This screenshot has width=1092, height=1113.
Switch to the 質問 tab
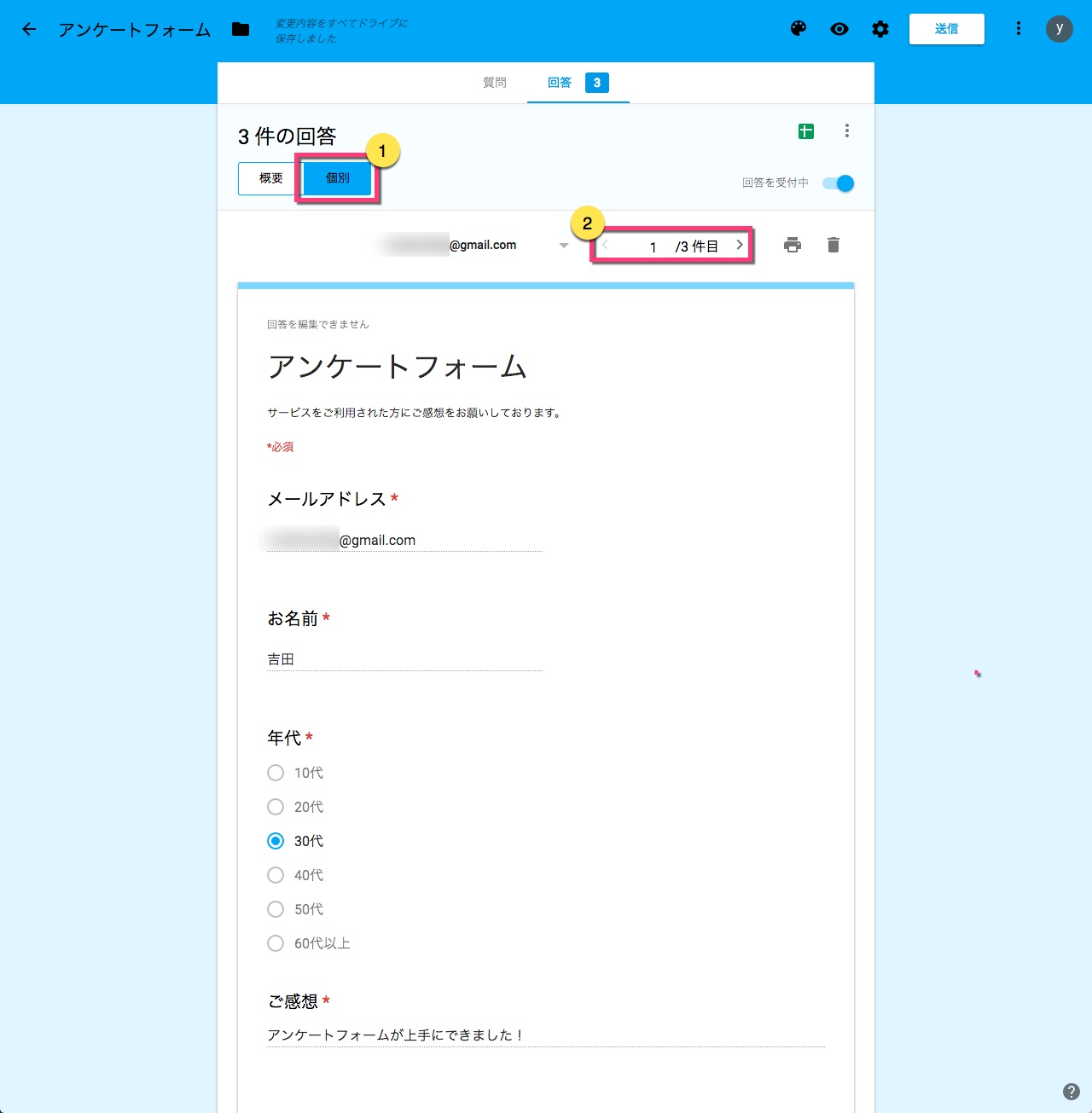[x=495, y=83]
